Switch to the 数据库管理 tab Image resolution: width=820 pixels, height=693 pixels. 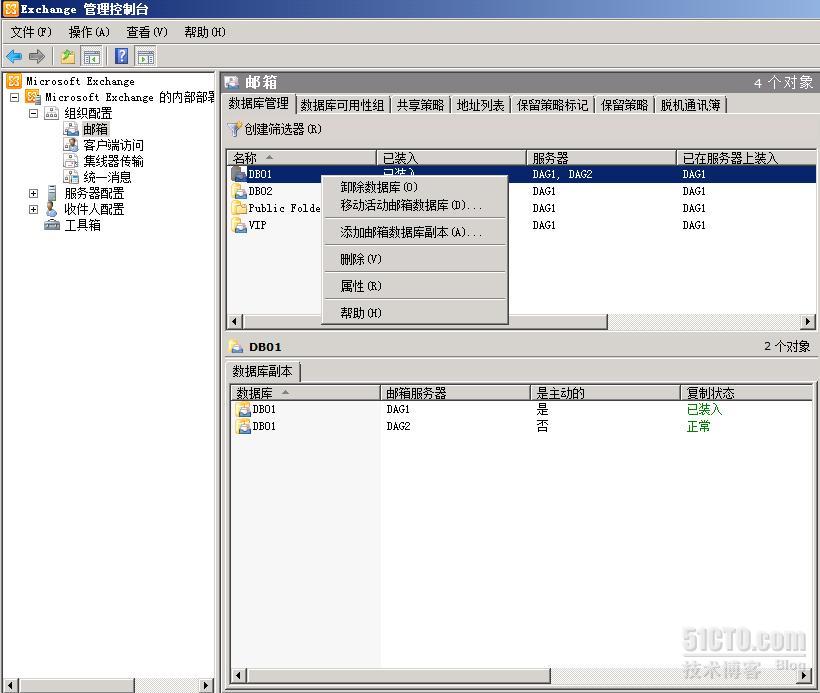tap(259, 104)
